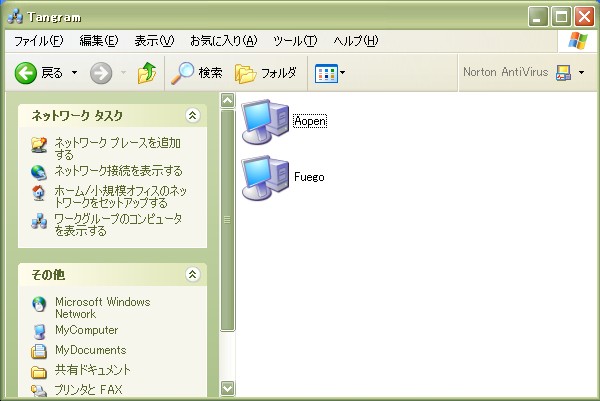Click the network connections globe icon
Screen dimensions: 600x401
(39, 172)
